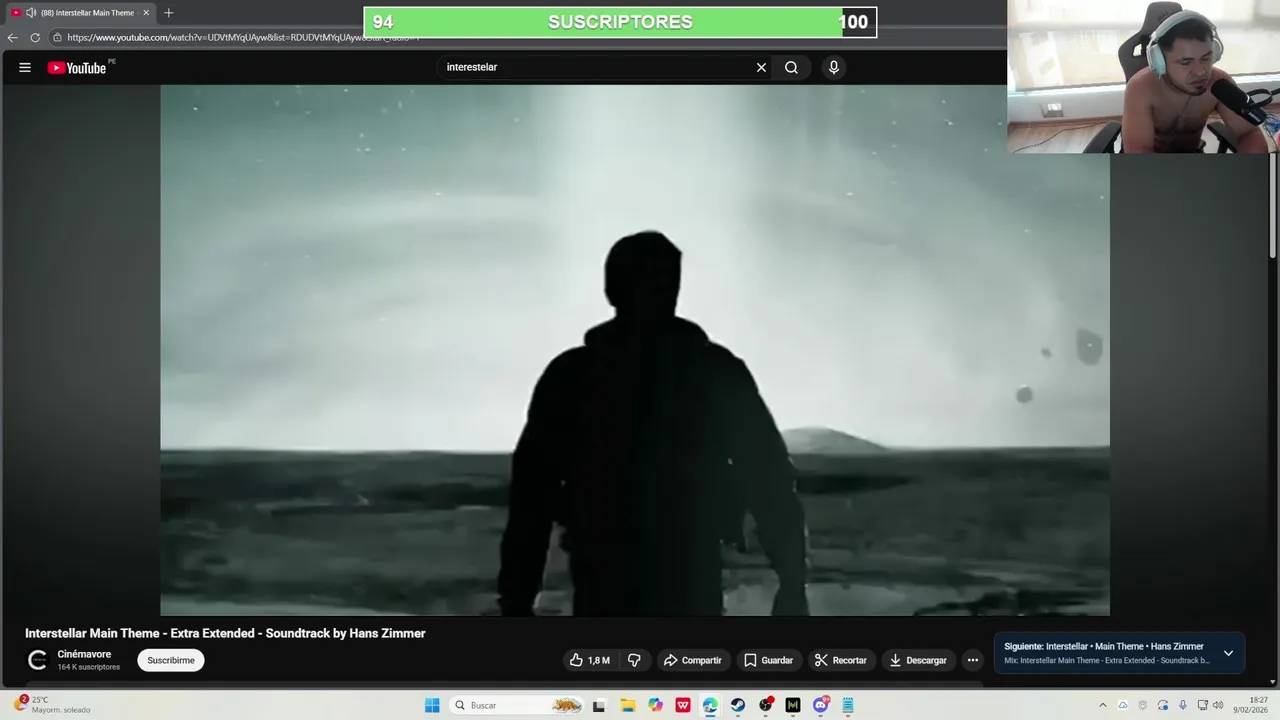Image resolution: width=1280 pixels, height=720 pixels.
Task: Click the taskbar Buscar search box
Action: click(517, 705)
